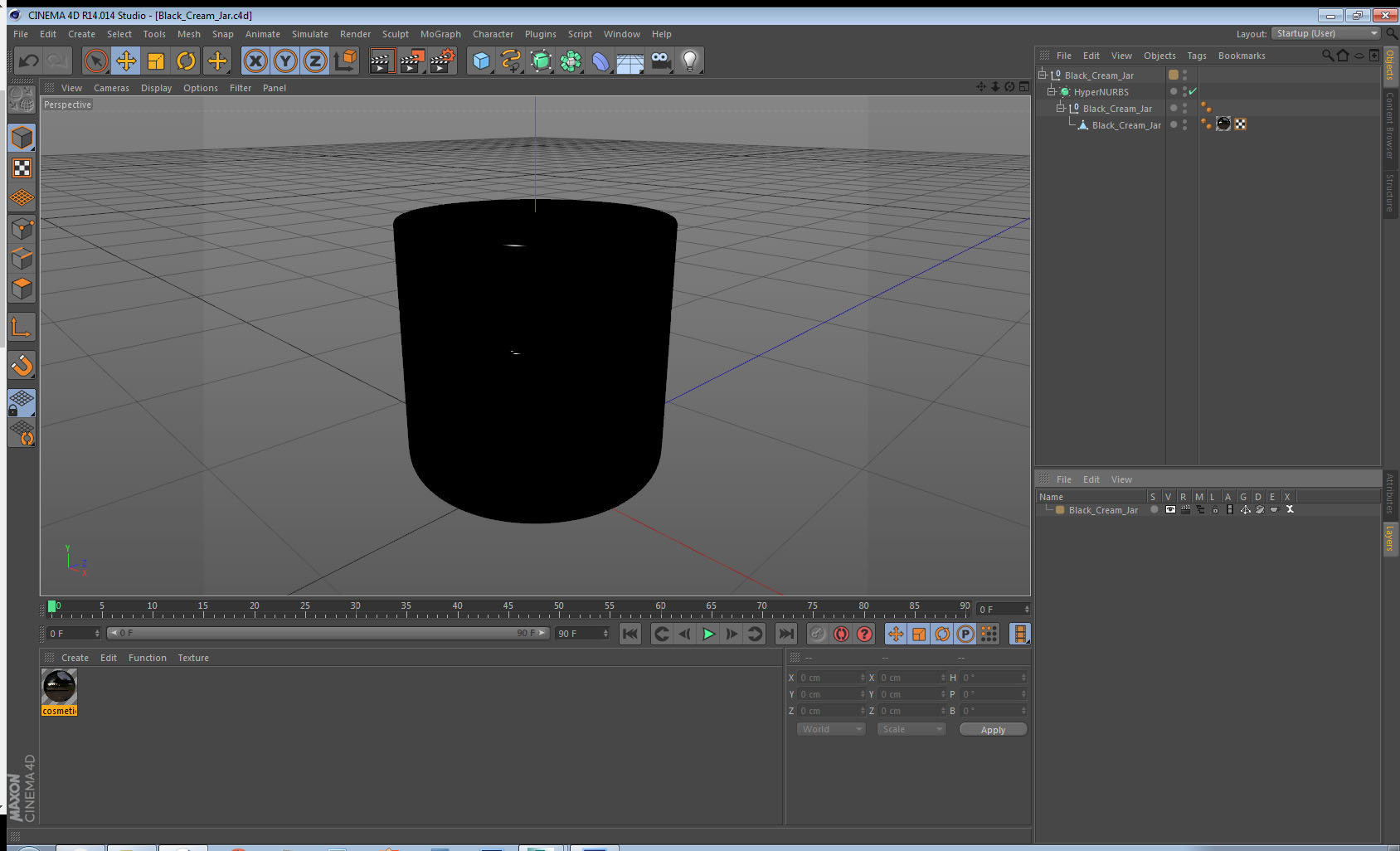Screen dimensions: 1400x851
Task: Go to end of animation
Action: [x=785, y=634]
